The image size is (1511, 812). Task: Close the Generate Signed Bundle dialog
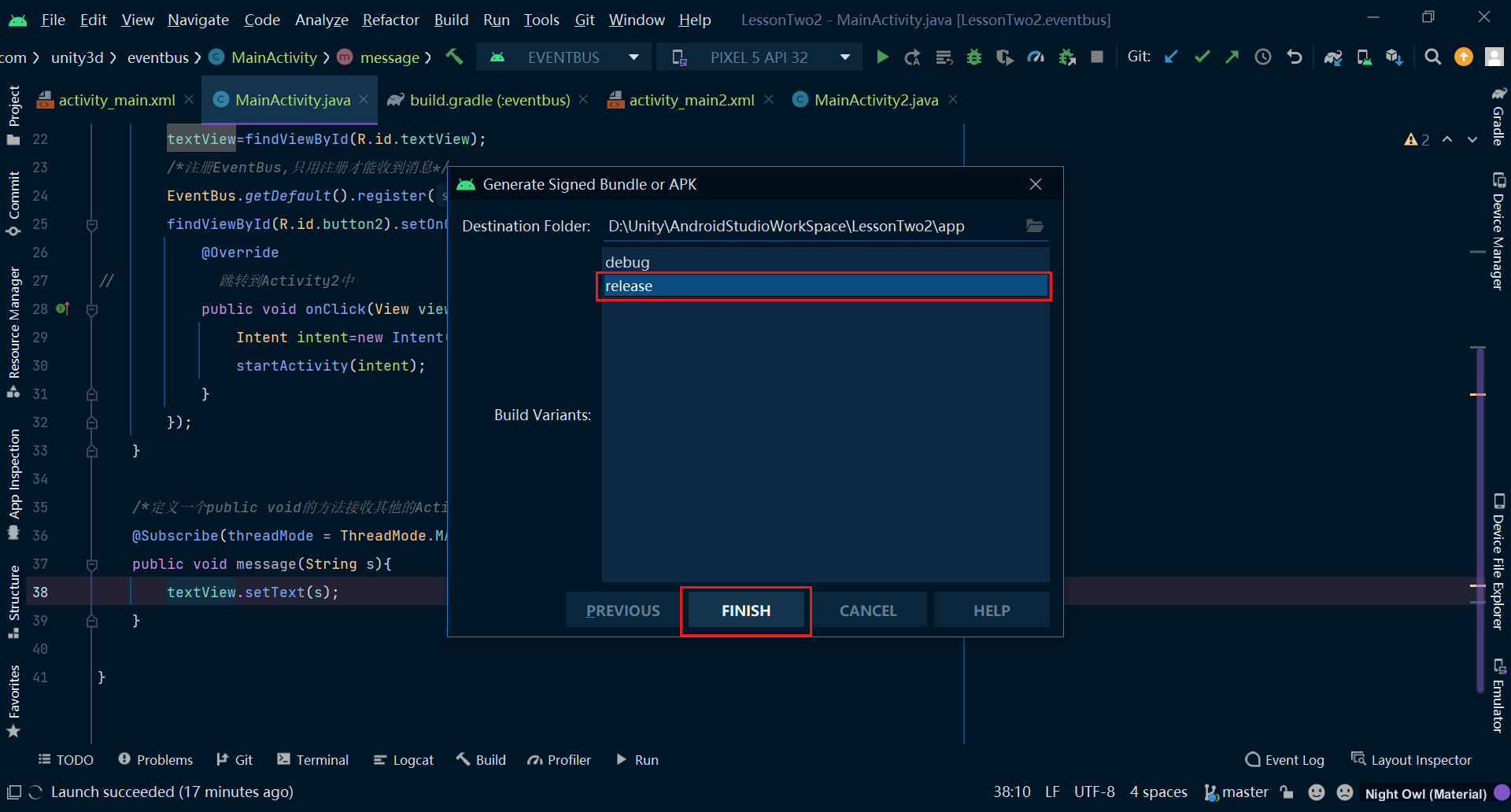[1036, 184]
